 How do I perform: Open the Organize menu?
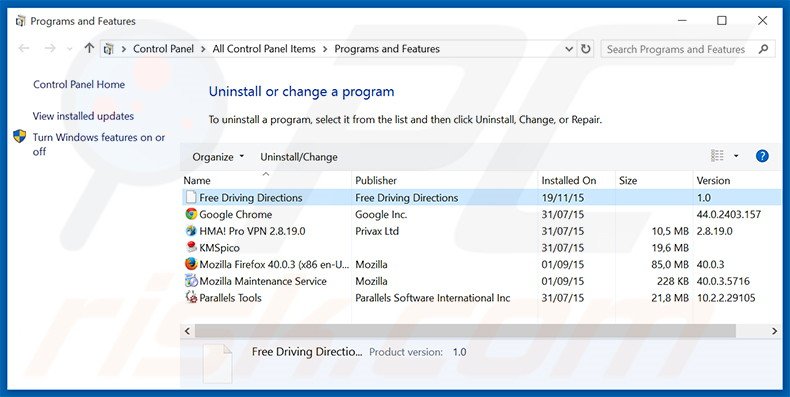pyautogui.click(x=218, y=157)
